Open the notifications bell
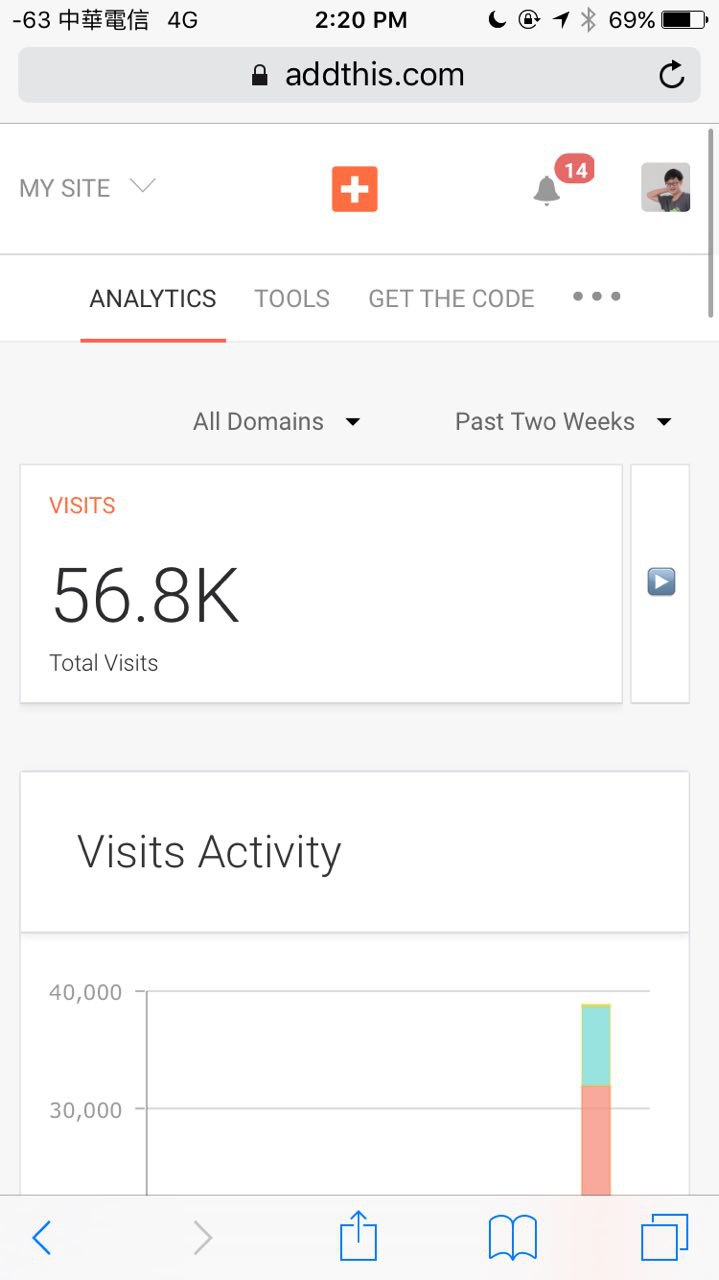Screen dimensions: 719x1280 coord(546,189)
